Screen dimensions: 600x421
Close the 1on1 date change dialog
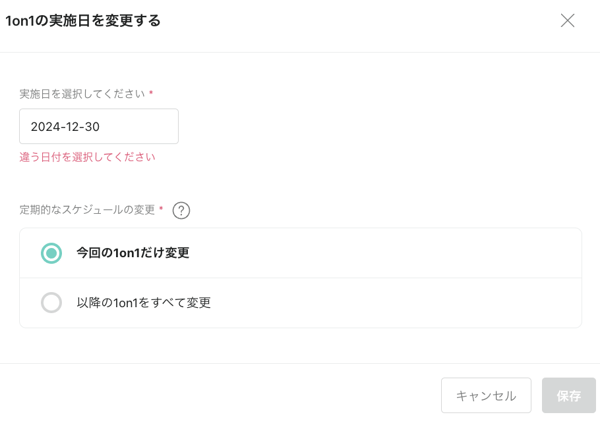pyautogui.click(x=567, y=20)
